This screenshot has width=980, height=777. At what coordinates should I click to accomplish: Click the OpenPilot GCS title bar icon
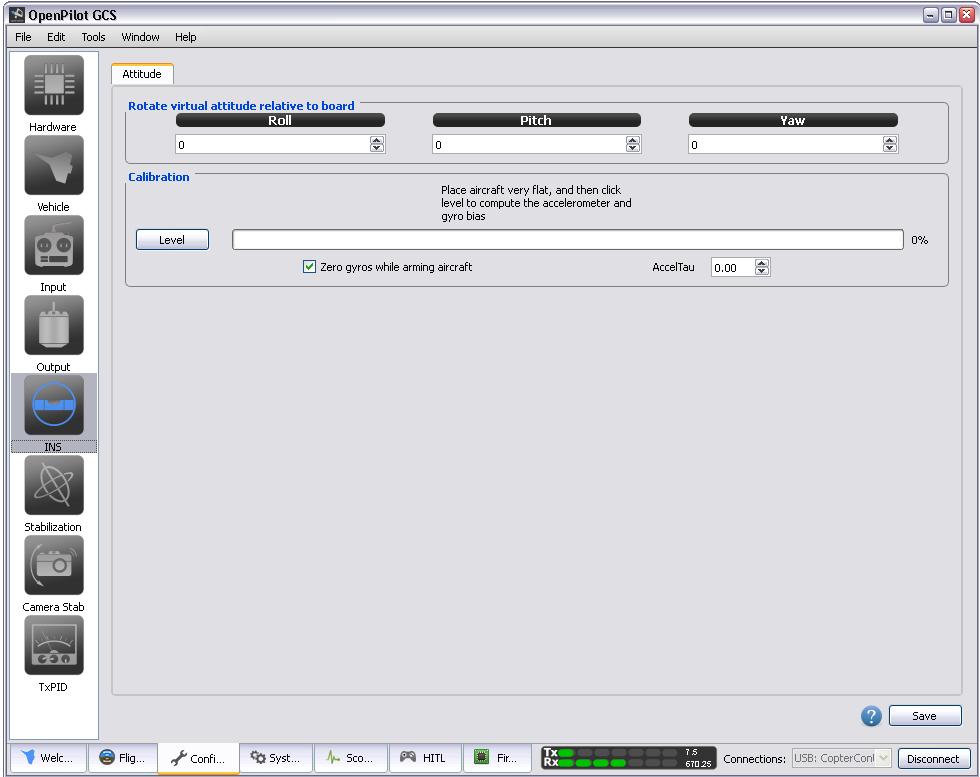coord(17,14)
